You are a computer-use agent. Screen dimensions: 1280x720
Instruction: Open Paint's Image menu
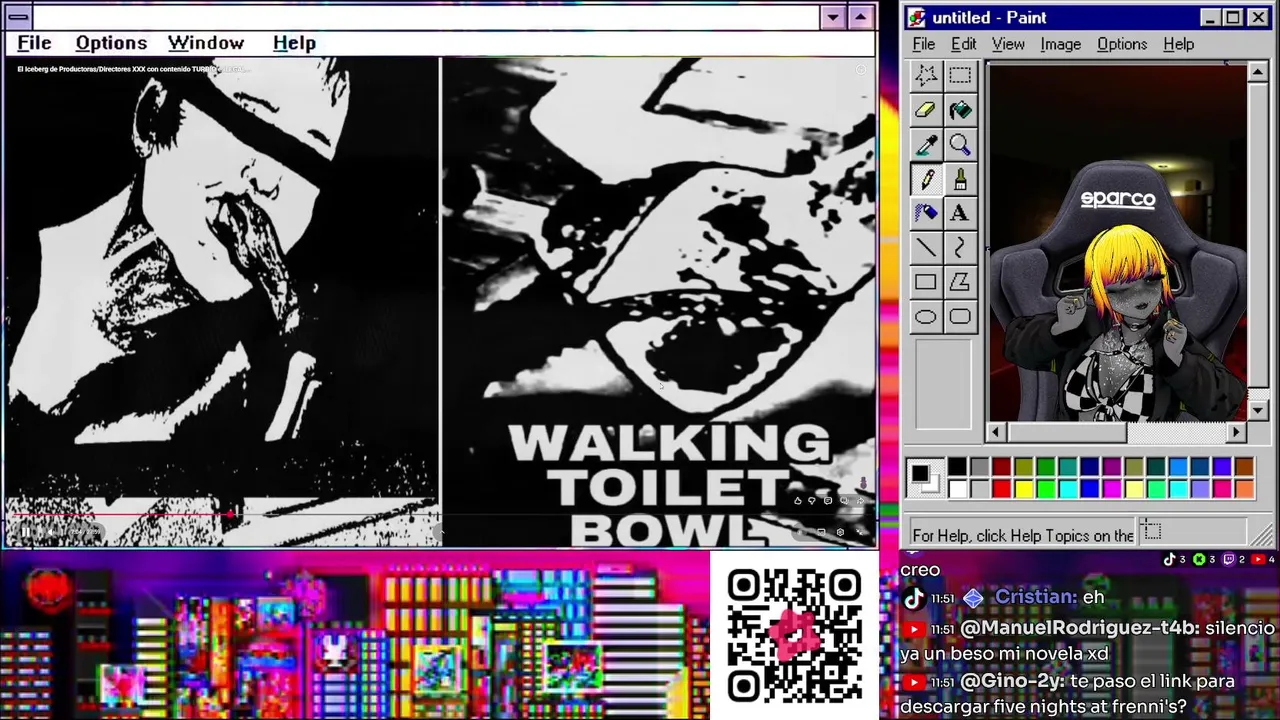(x=1060, y=44)
